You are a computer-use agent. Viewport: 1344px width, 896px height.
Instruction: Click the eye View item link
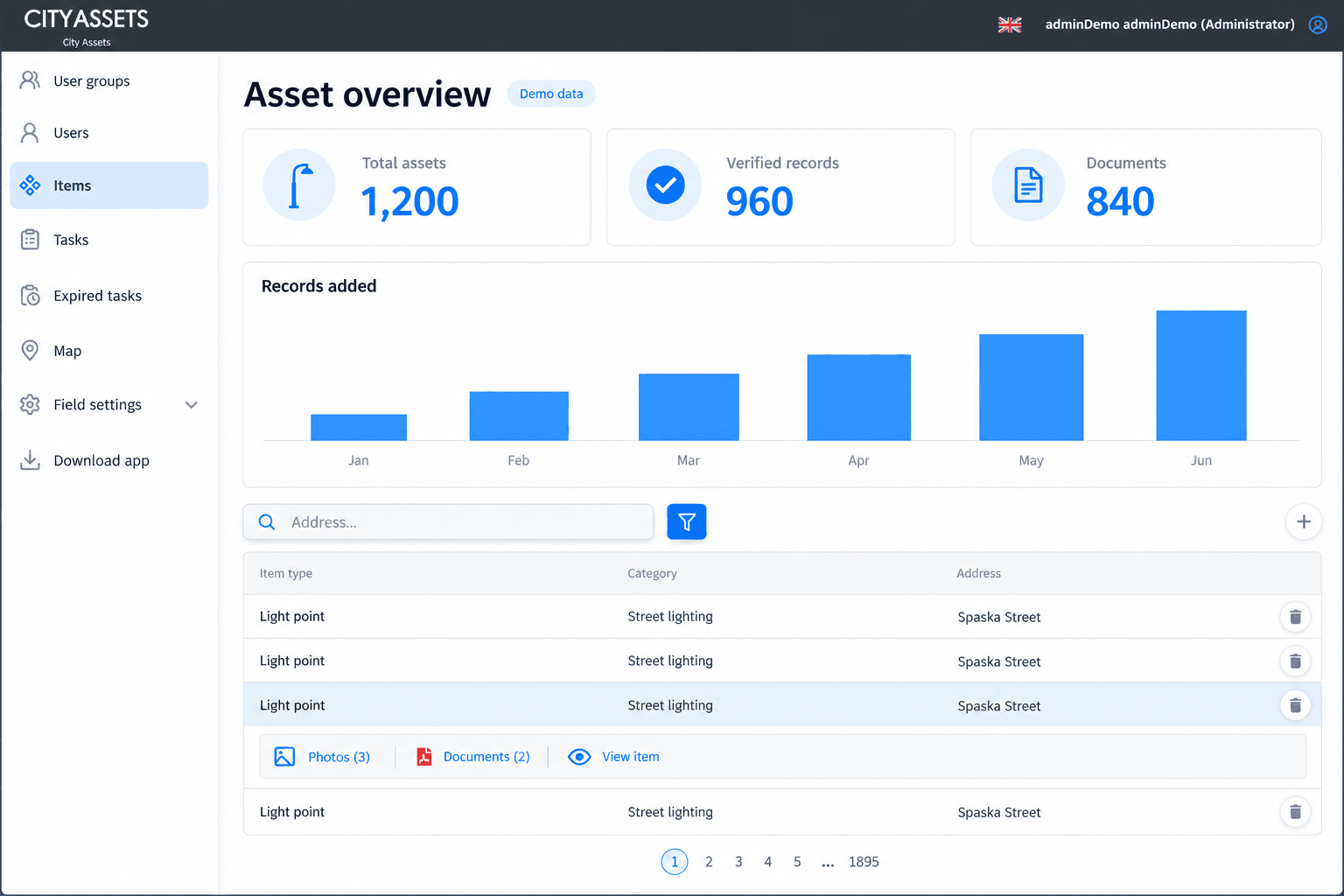tap(613, 757)
